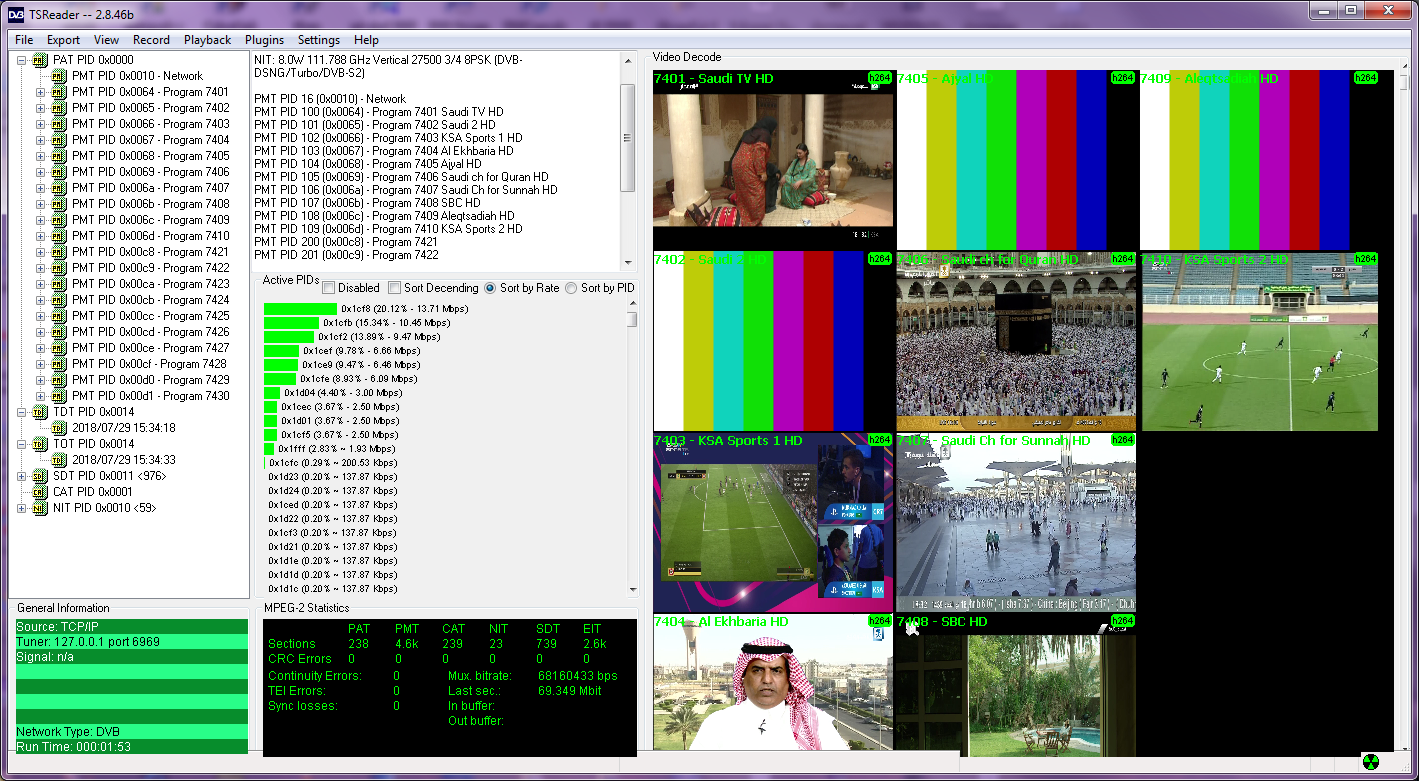Click the TDT icon beside TDT PID 0x0014

[40, 412]
